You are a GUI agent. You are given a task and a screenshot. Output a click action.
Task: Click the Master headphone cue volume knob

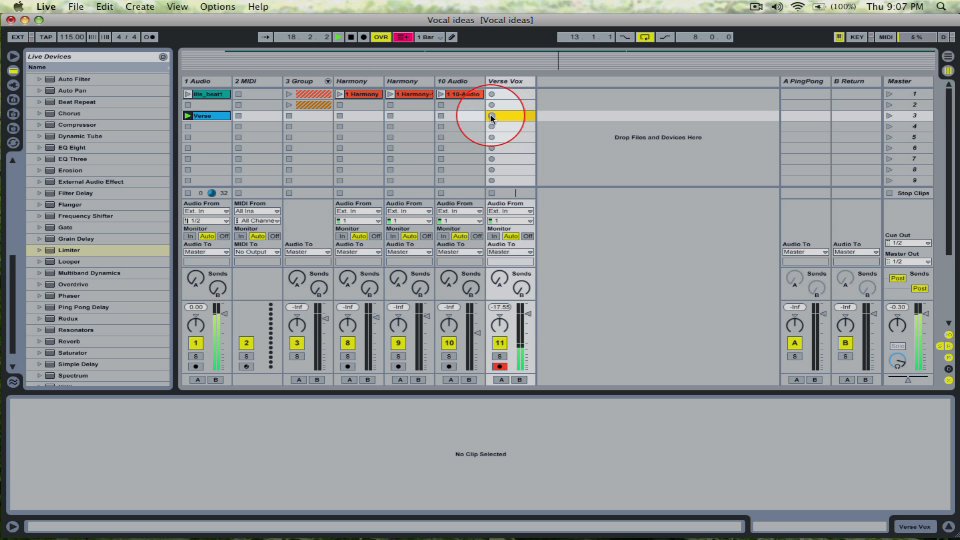coord(897,361)
